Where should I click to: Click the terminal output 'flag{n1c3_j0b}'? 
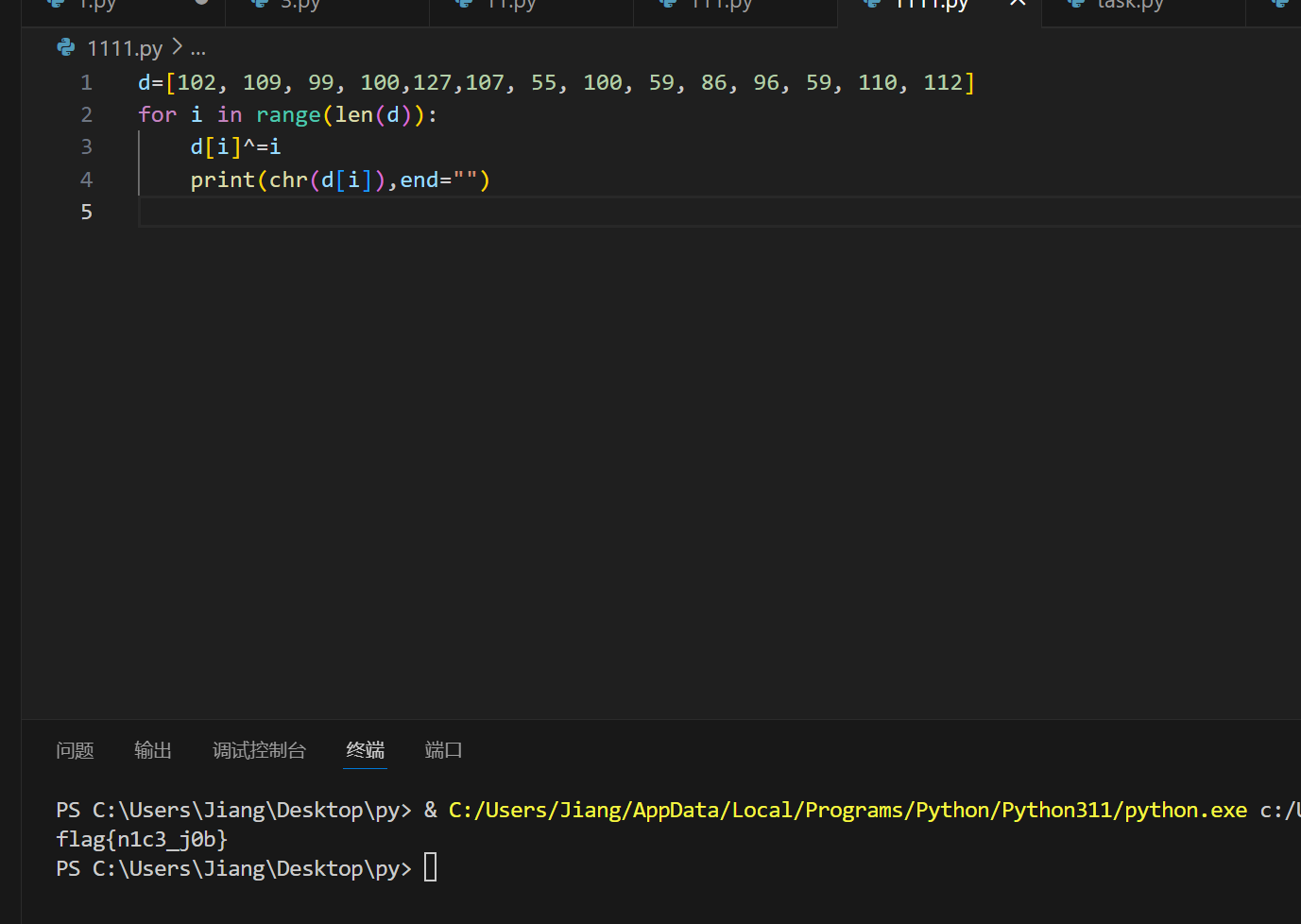click(x=142, y=839)
